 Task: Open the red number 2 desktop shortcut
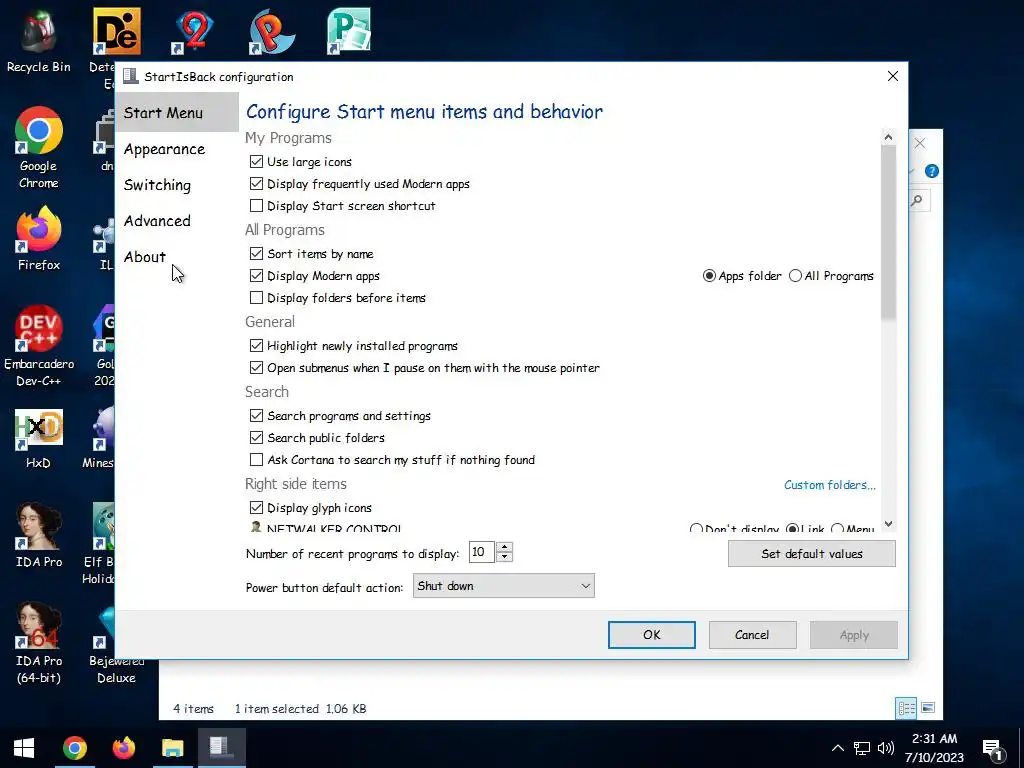[192, 30]
